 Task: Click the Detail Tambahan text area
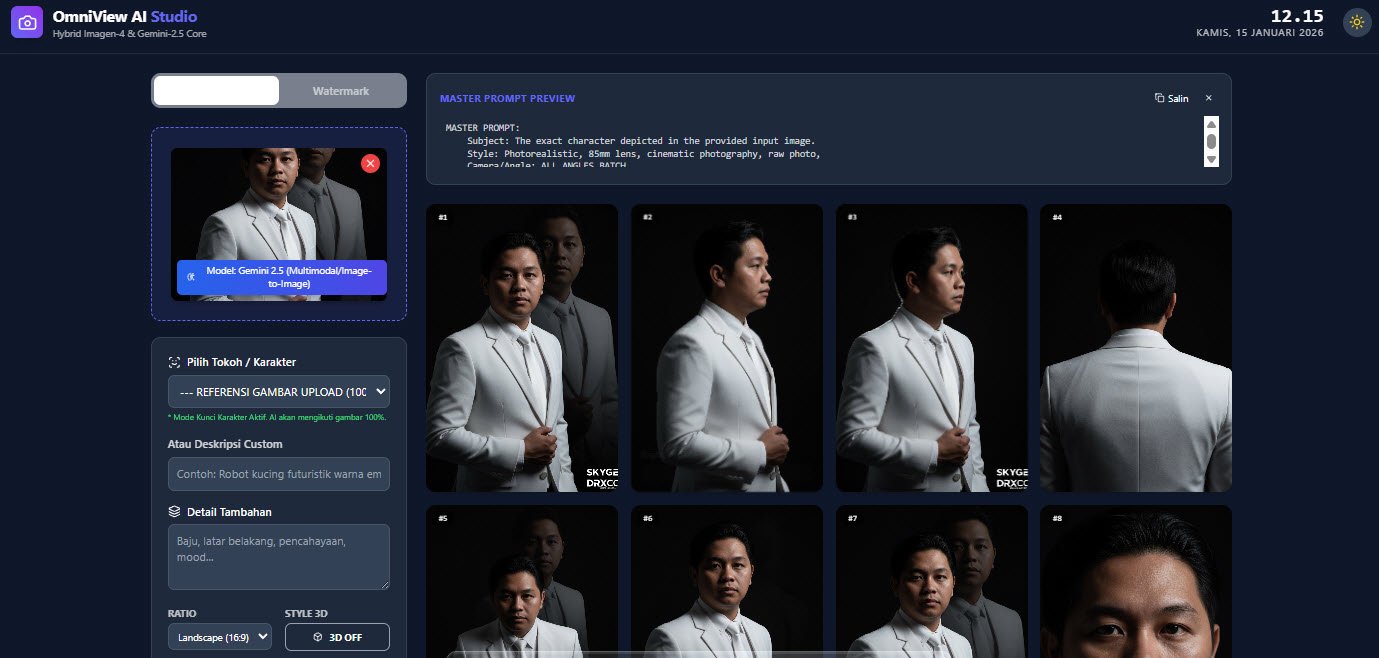pos(279,557)
